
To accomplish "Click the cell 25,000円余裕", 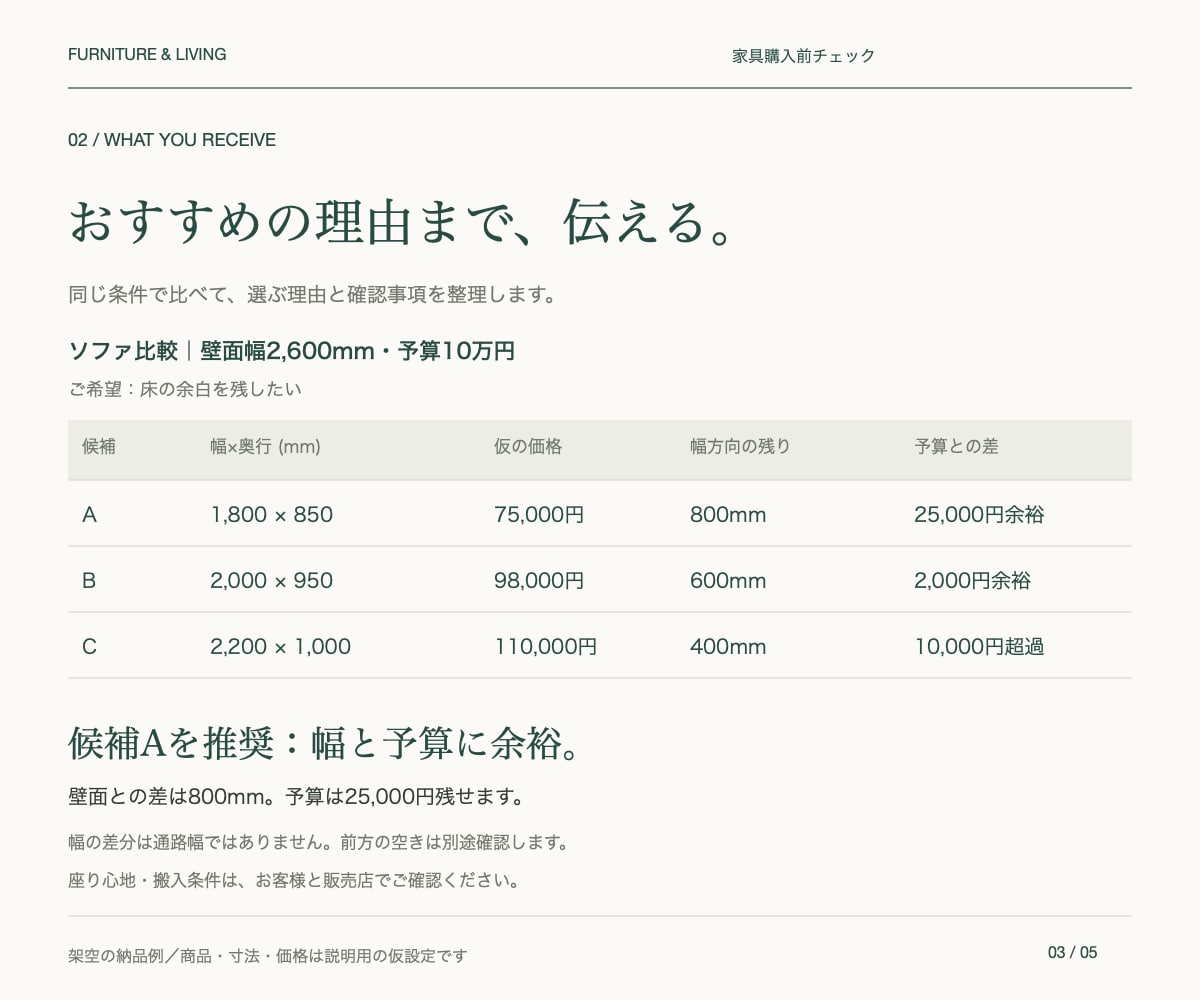I will coord(979,514).
